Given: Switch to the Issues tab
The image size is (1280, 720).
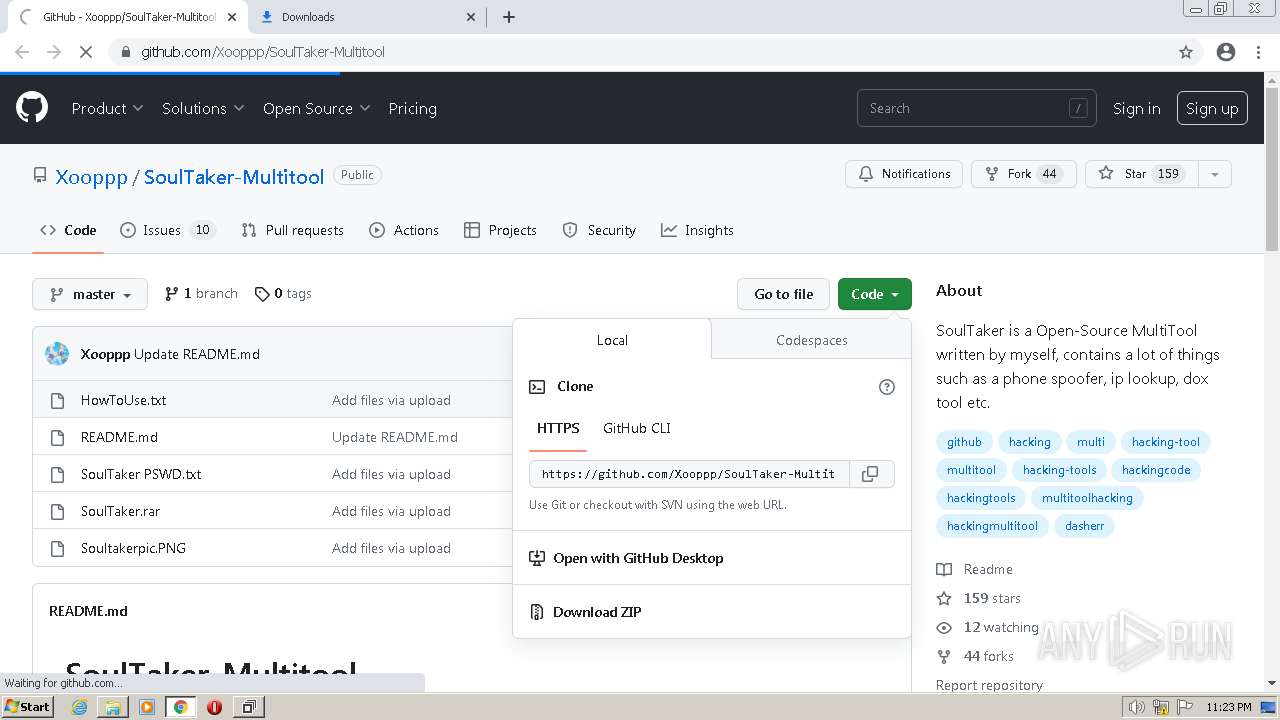Looking at the screenshot, I should pos(167,230).
